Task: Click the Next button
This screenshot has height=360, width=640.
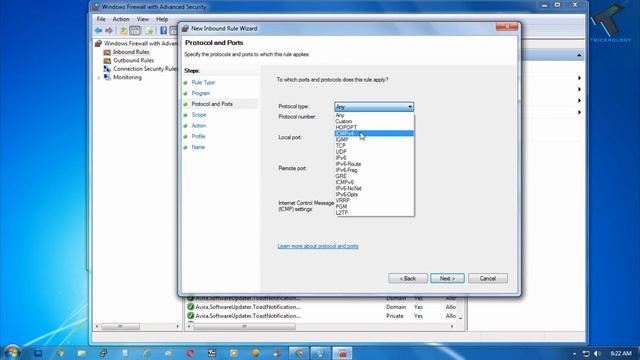Action: (x=447, y=278)
